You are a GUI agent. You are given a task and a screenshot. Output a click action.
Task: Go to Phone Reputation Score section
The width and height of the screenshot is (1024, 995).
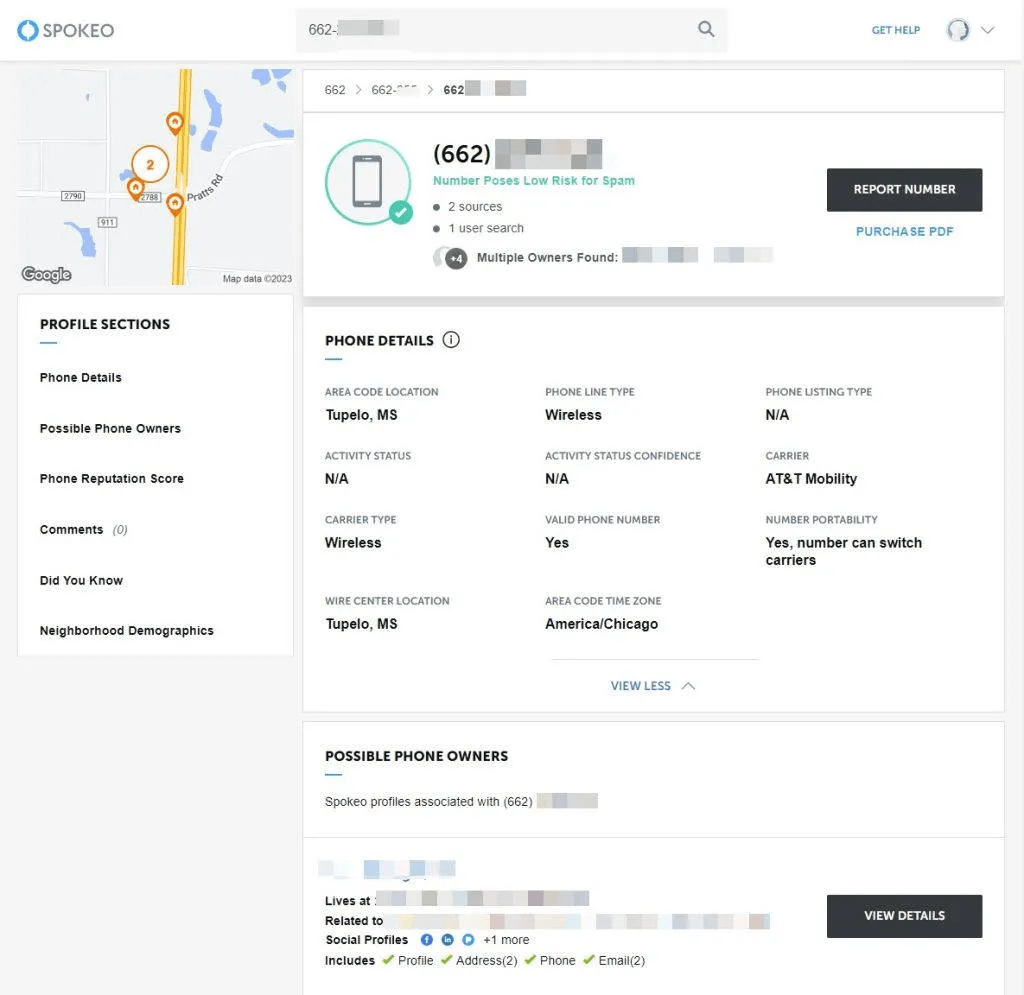(x=111, y=479)
